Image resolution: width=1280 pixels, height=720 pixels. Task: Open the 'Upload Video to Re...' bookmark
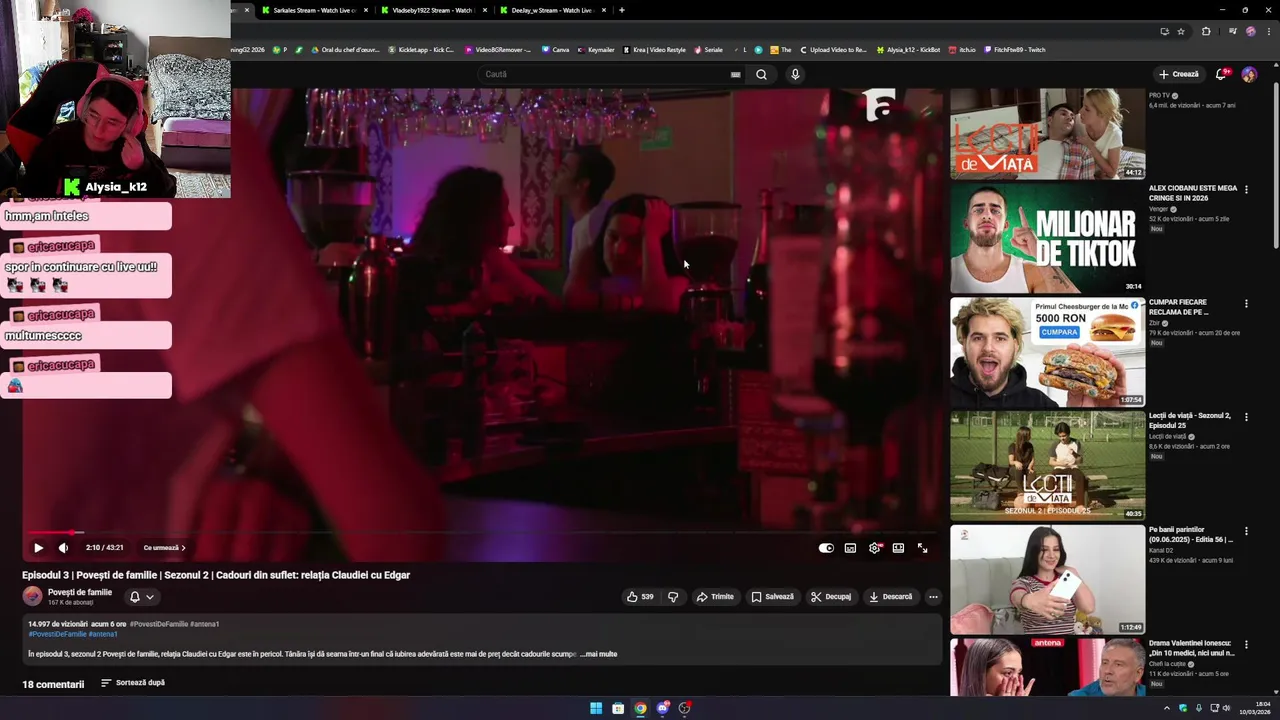click(833, 49)
